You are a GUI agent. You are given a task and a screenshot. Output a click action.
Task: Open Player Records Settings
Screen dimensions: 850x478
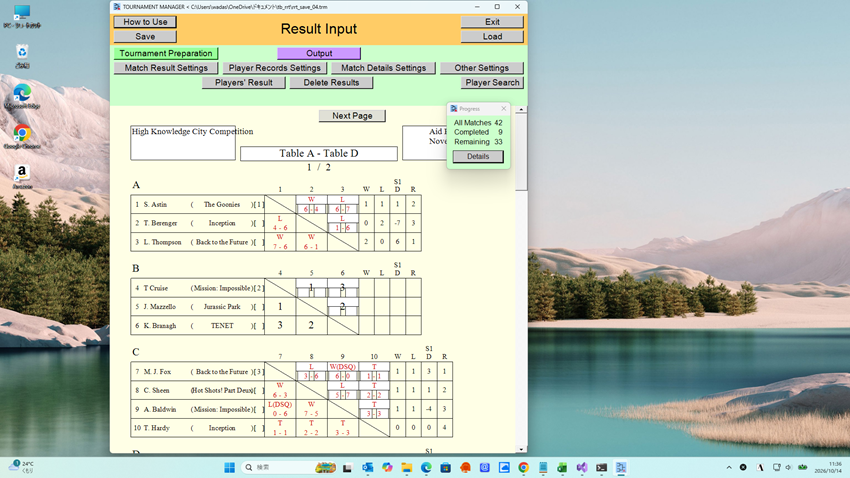(x=274, y=68)
